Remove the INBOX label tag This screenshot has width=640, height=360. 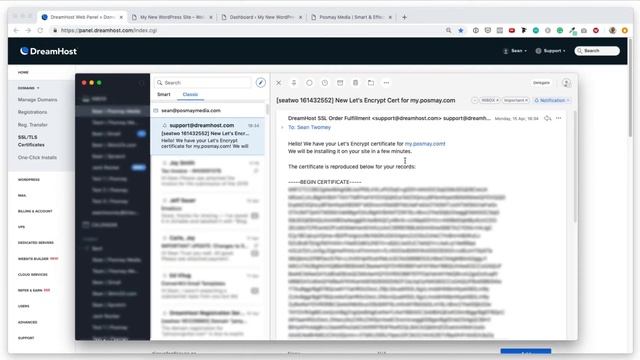point(497,100)
